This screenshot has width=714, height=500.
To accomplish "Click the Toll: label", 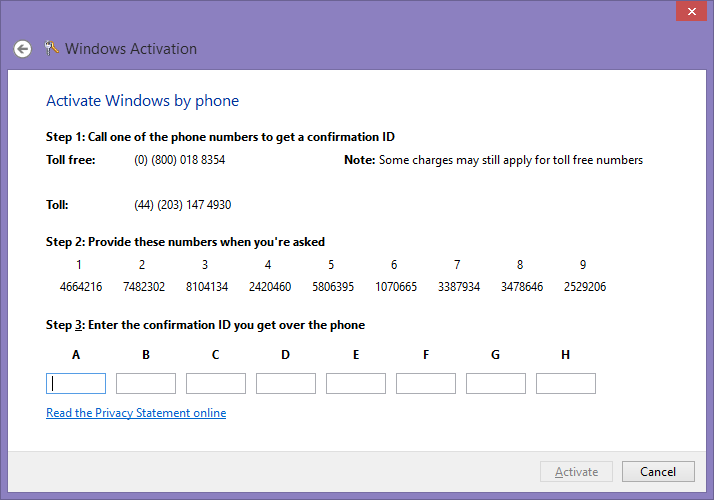I will coord(57,205).
